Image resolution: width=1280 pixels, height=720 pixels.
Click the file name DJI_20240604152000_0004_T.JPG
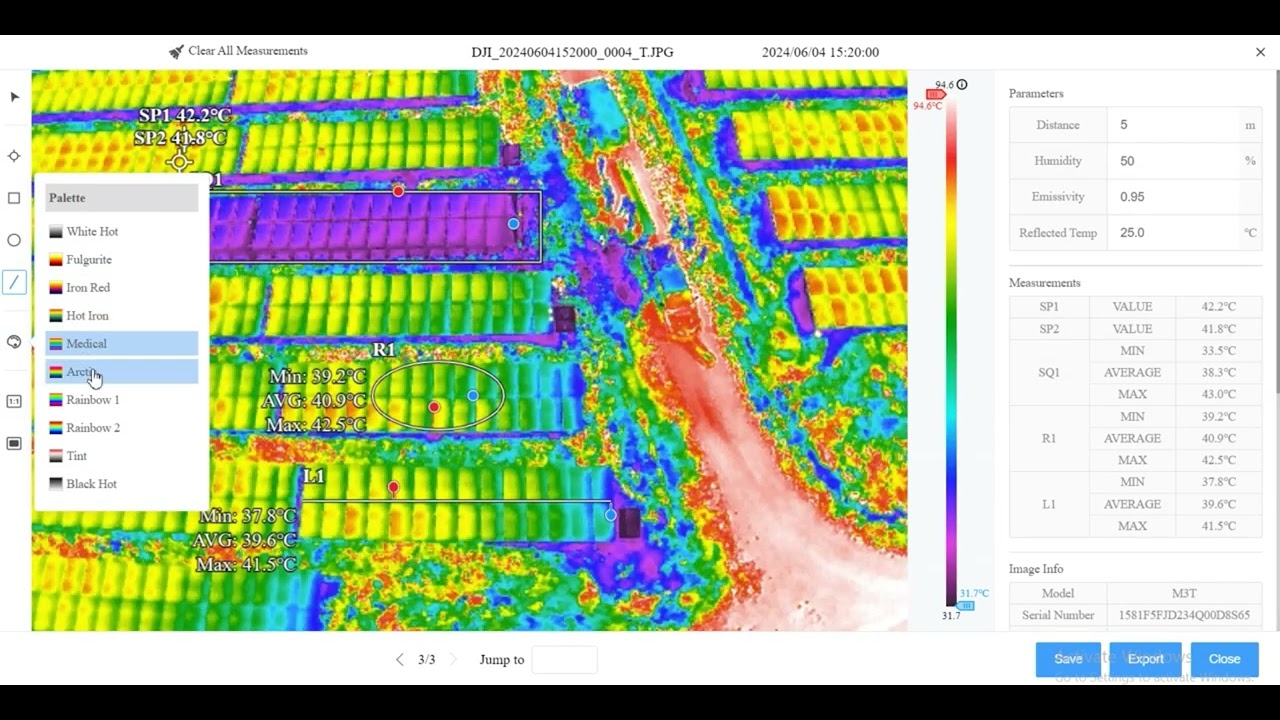[x=572, y=52]
